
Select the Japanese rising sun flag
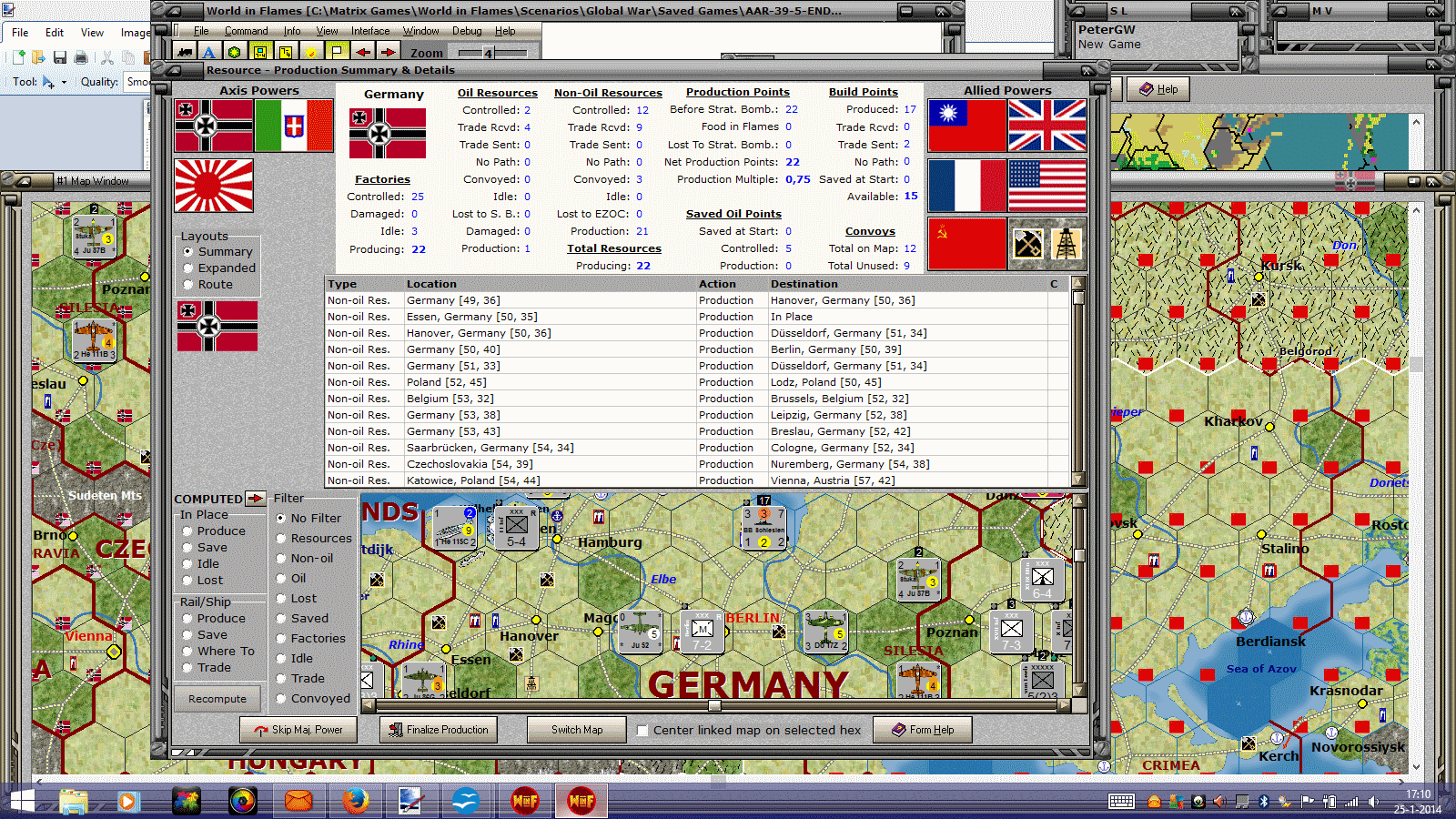tap(214, 186)
